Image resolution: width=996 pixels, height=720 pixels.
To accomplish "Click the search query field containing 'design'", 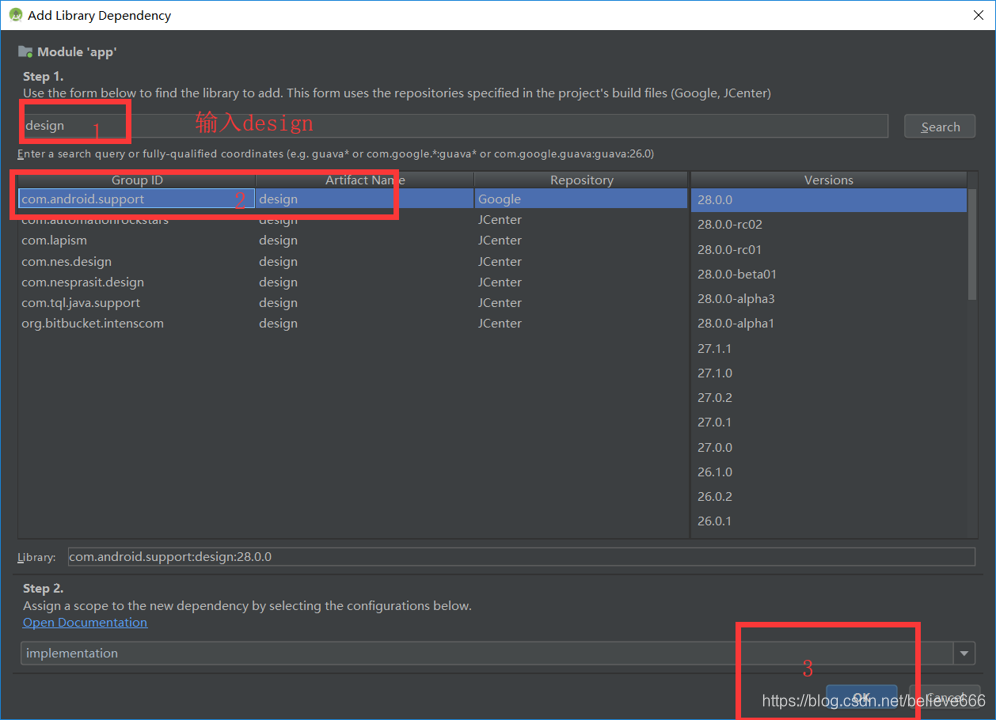I will 454,126.
